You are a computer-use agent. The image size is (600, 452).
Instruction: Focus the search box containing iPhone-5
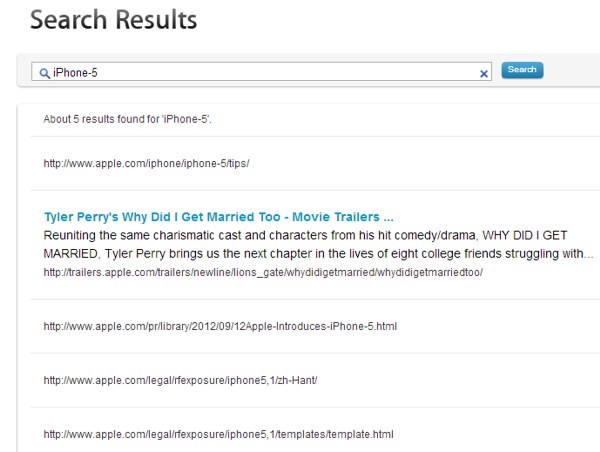pyautogui.click(x=260, y=73)
